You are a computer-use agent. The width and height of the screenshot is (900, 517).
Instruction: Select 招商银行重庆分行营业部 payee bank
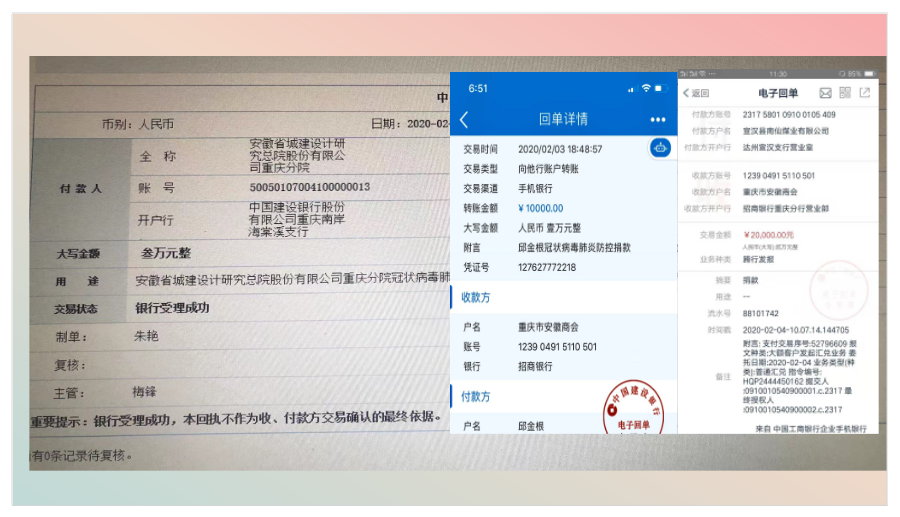click(786, 208)
